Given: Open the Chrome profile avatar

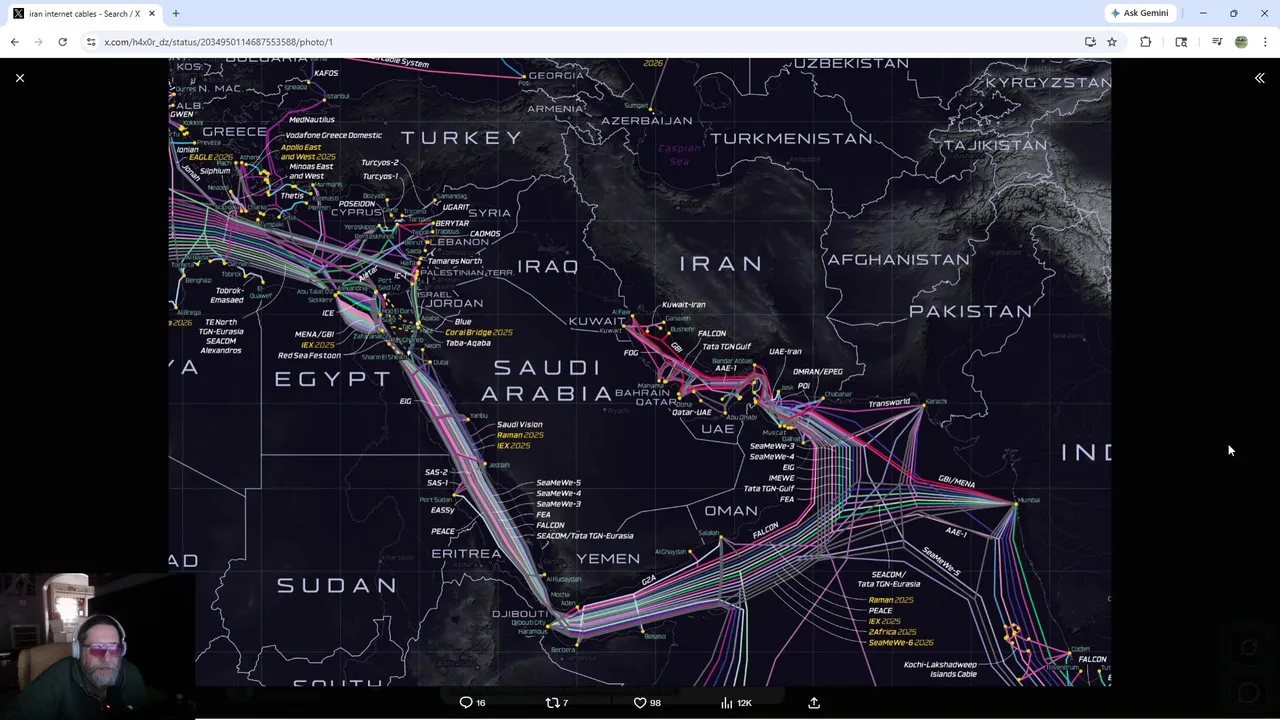Looking at the screenshot, I should 1241,42.
